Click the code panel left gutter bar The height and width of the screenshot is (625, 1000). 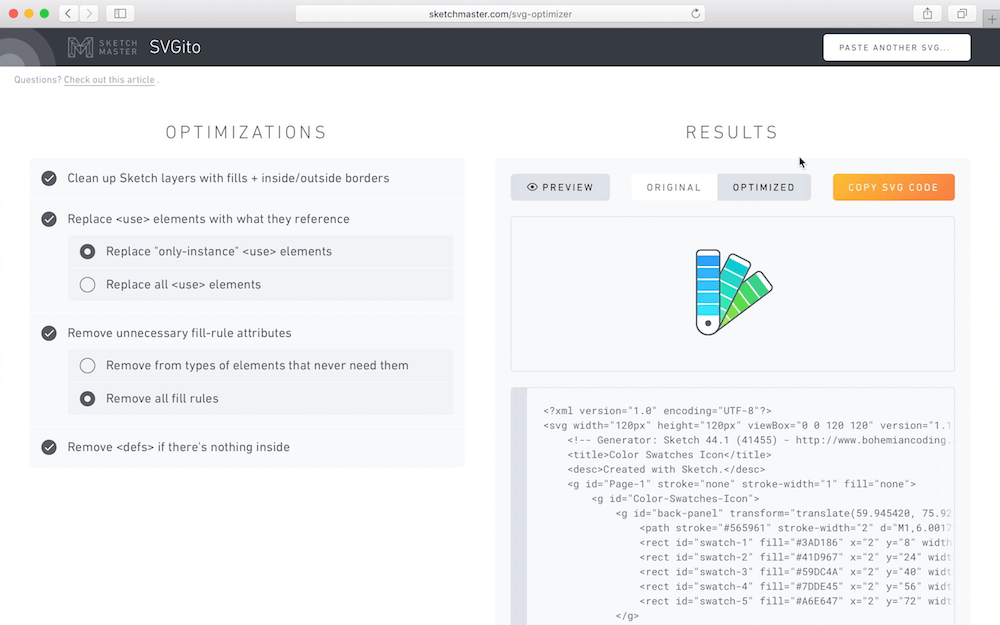519,506
